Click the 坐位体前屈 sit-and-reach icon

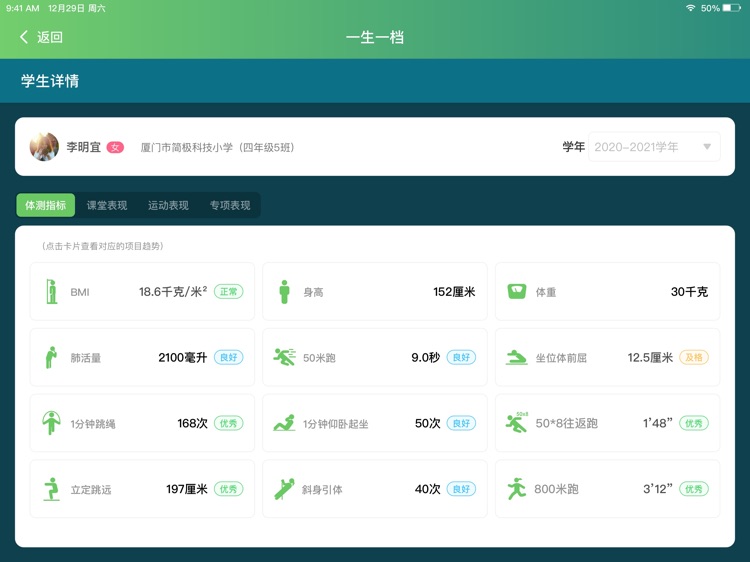(517, 357)
